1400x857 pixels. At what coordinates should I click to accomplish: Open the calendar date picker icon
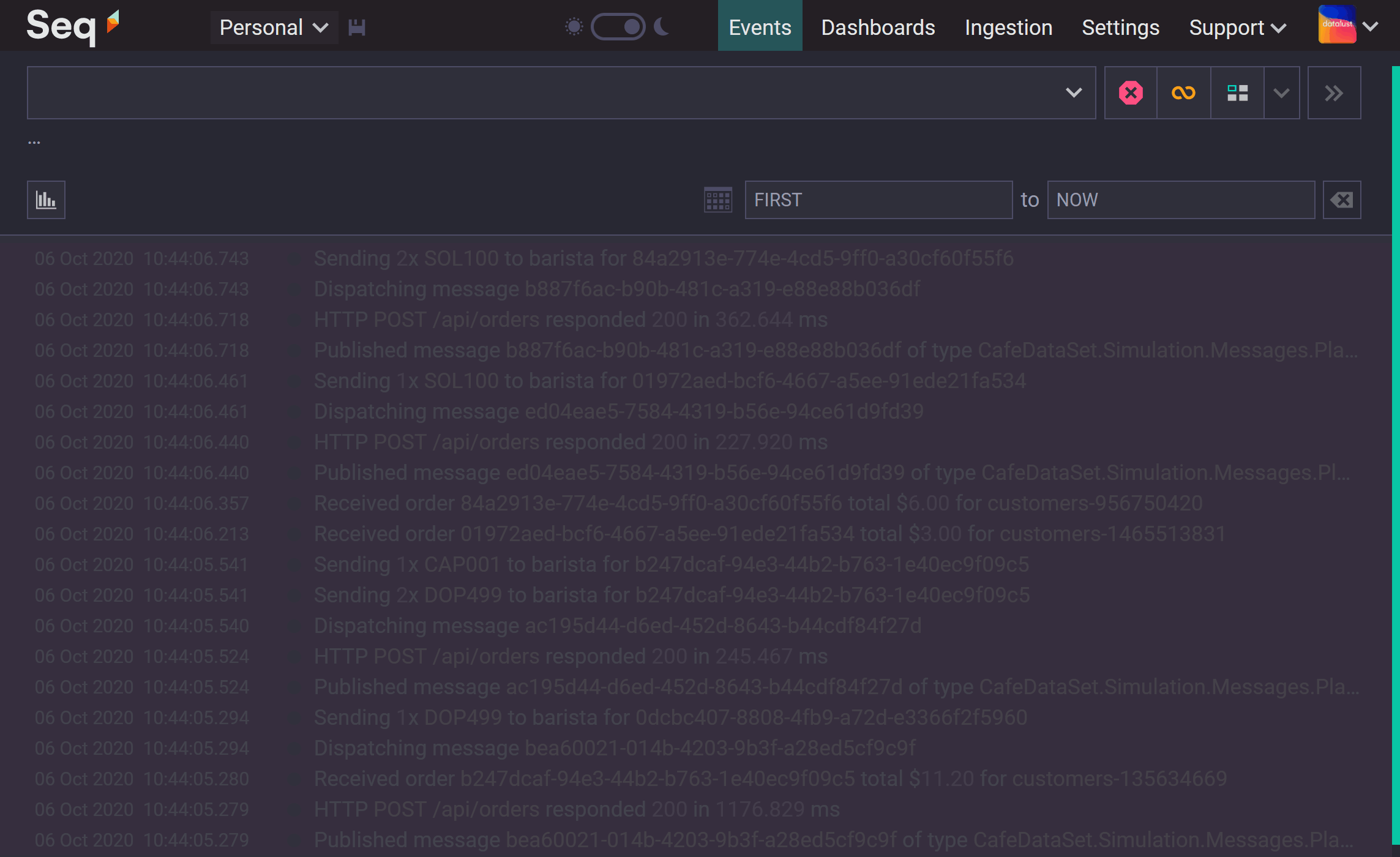[x=717, y=200]
